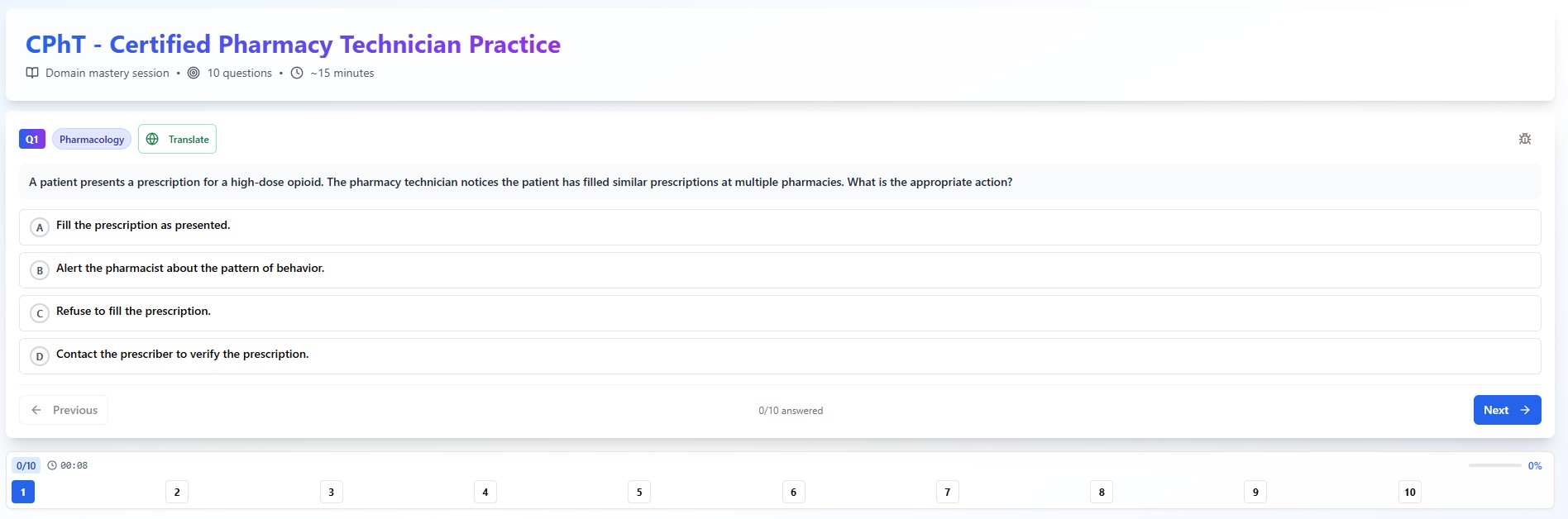Click the Q1 question badge

32,139
